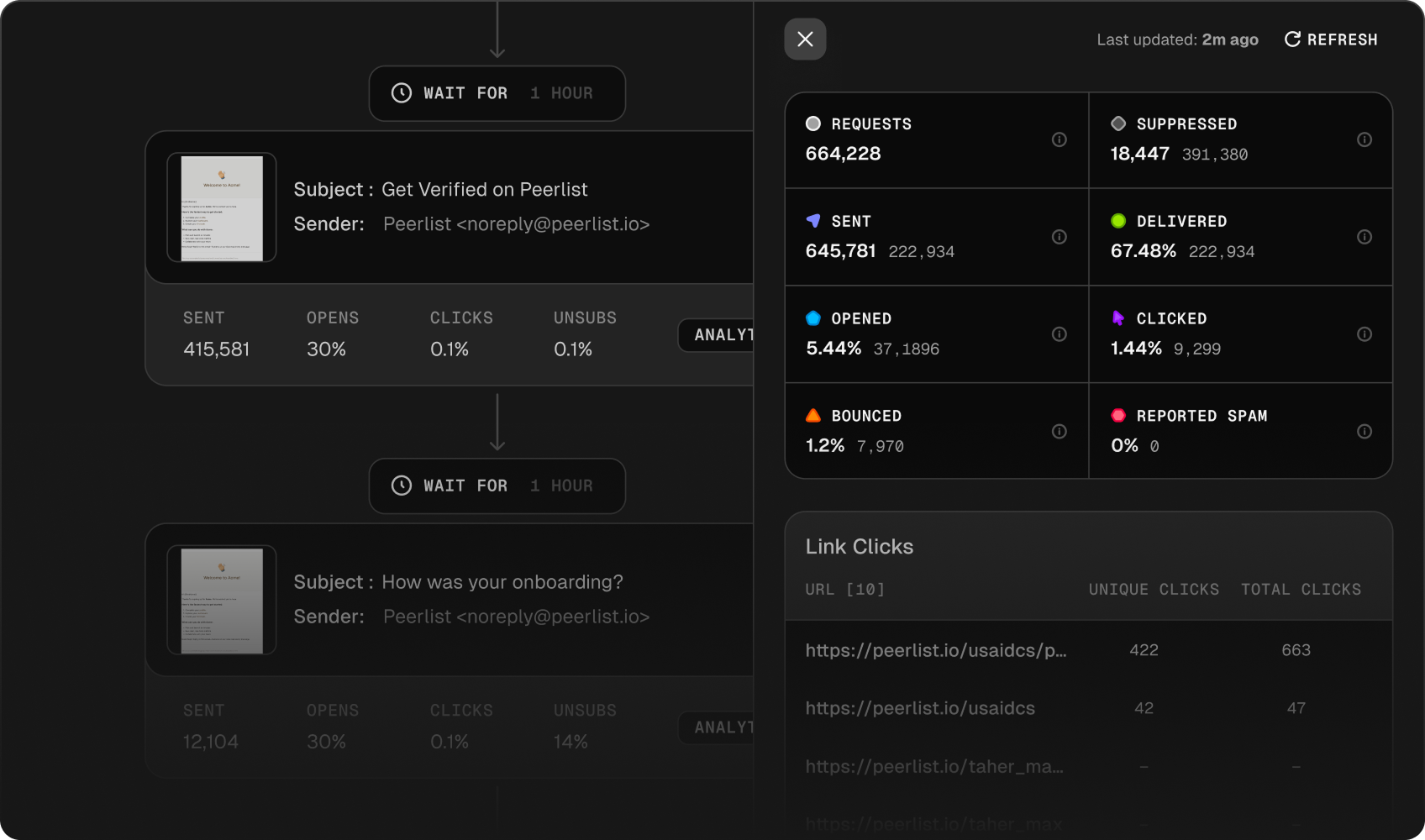Click the info icon beside the Opened stat
The image size is (1425, 840).
[1060, 333]
